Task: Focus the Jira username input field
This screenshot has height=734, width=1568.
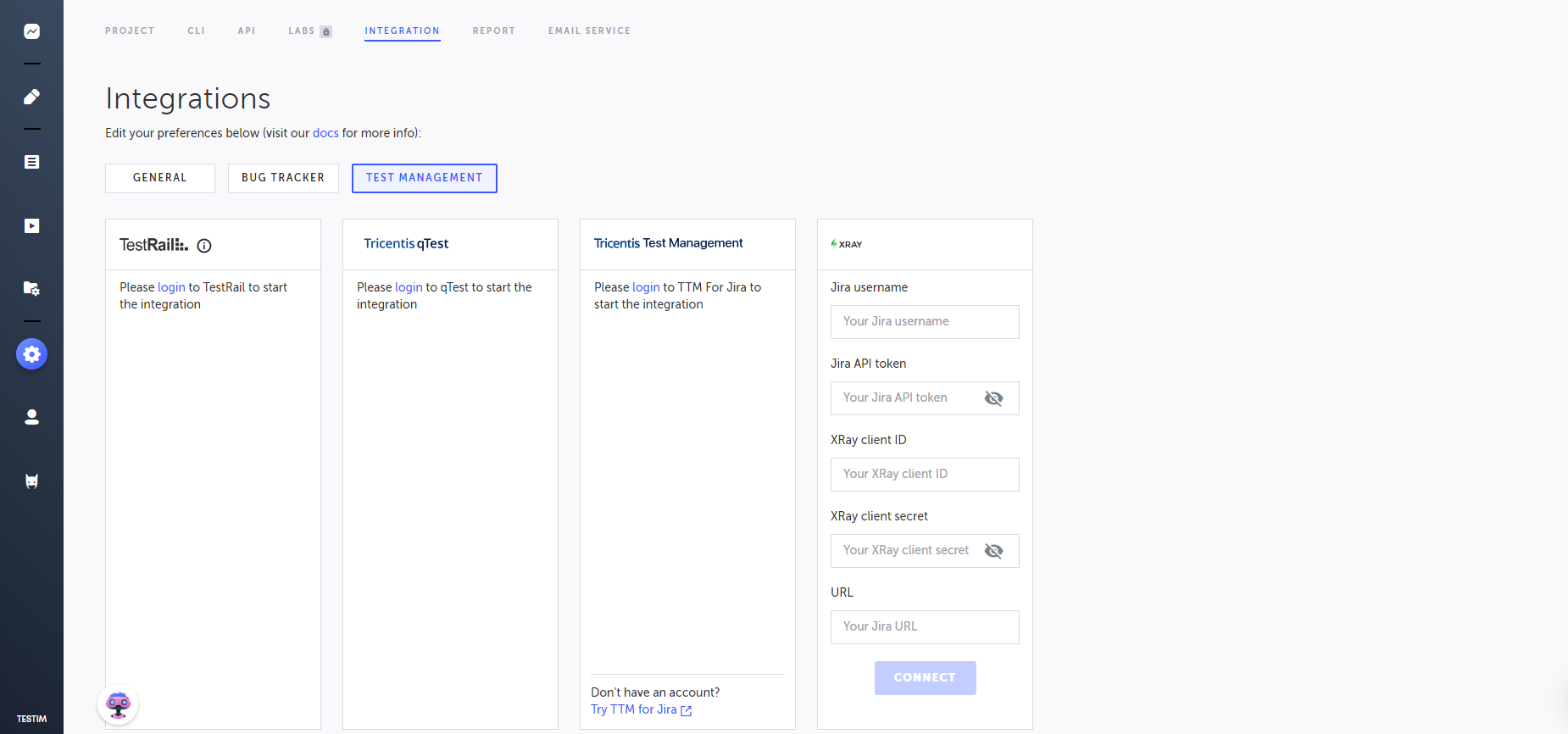Action: 925,322
